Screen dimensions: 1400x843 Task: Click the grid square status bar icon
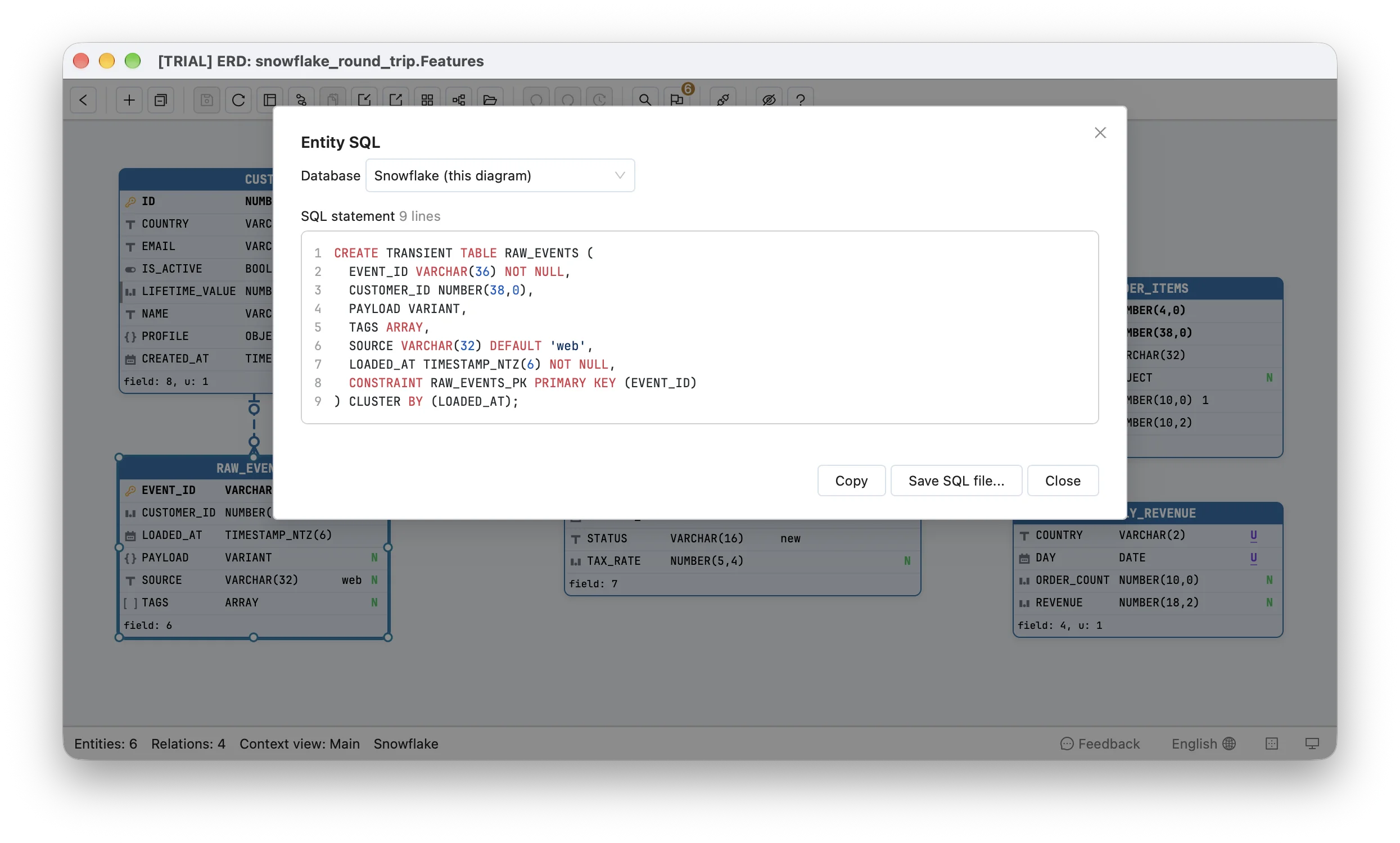click(x=1272, y=744)
